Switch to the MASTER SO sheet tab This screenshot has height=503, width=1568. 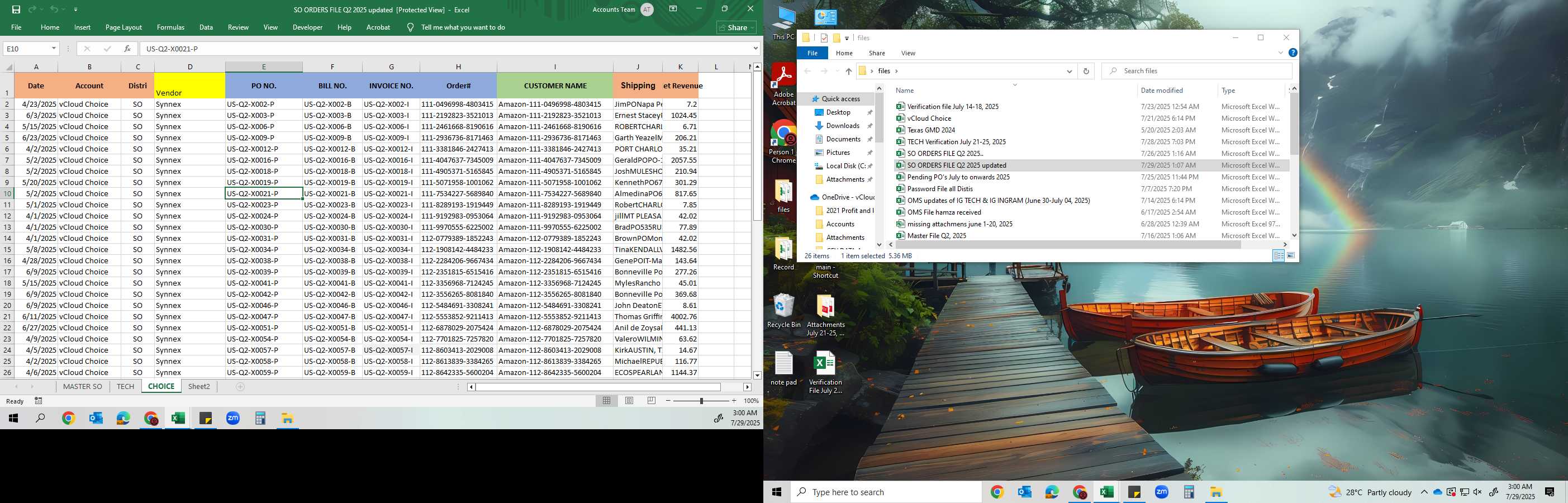tap(83, 387)
